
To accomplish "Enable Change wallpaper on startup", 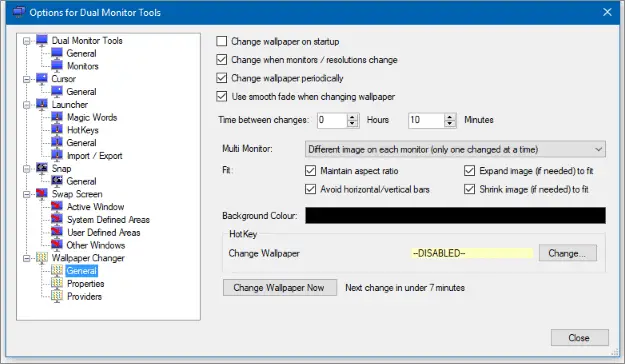I will click(x=222, y=41).
